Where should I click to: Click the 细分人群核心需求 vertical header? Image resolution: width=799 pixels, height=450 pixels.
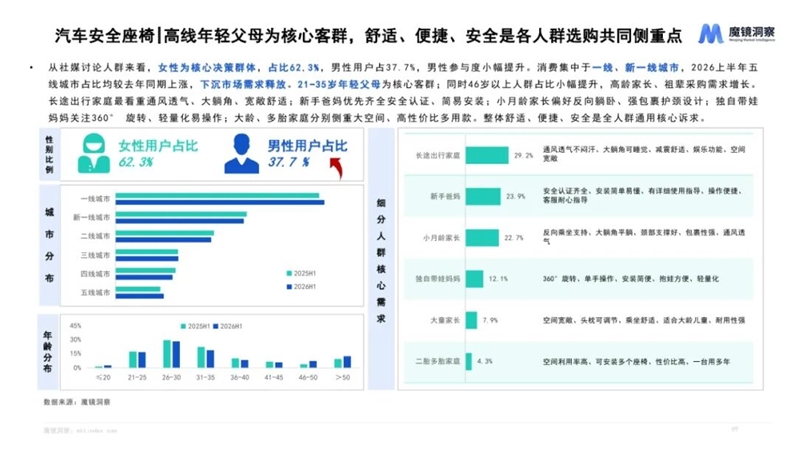381,260
